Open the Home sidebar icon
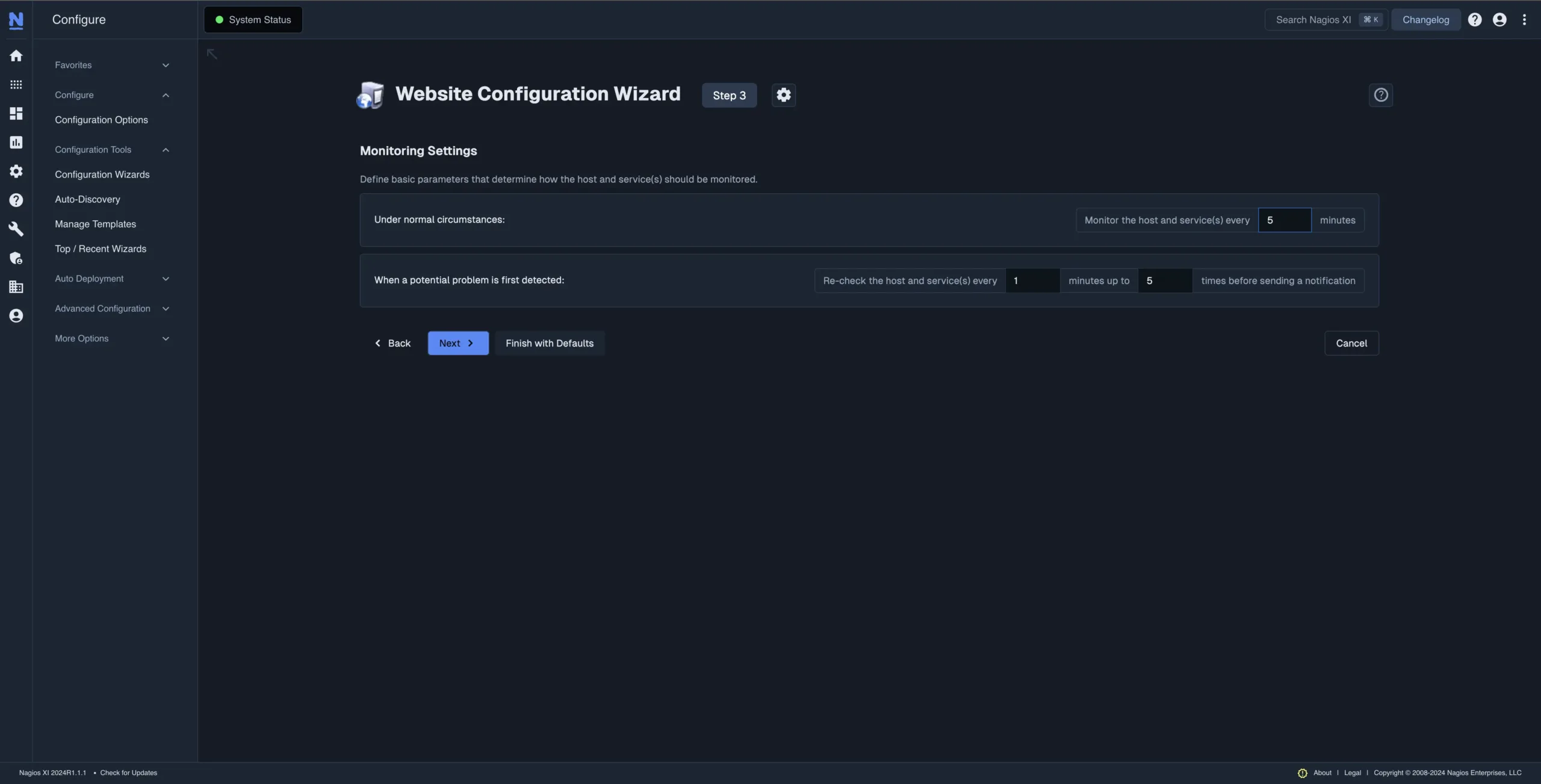 tap(16, 55)
